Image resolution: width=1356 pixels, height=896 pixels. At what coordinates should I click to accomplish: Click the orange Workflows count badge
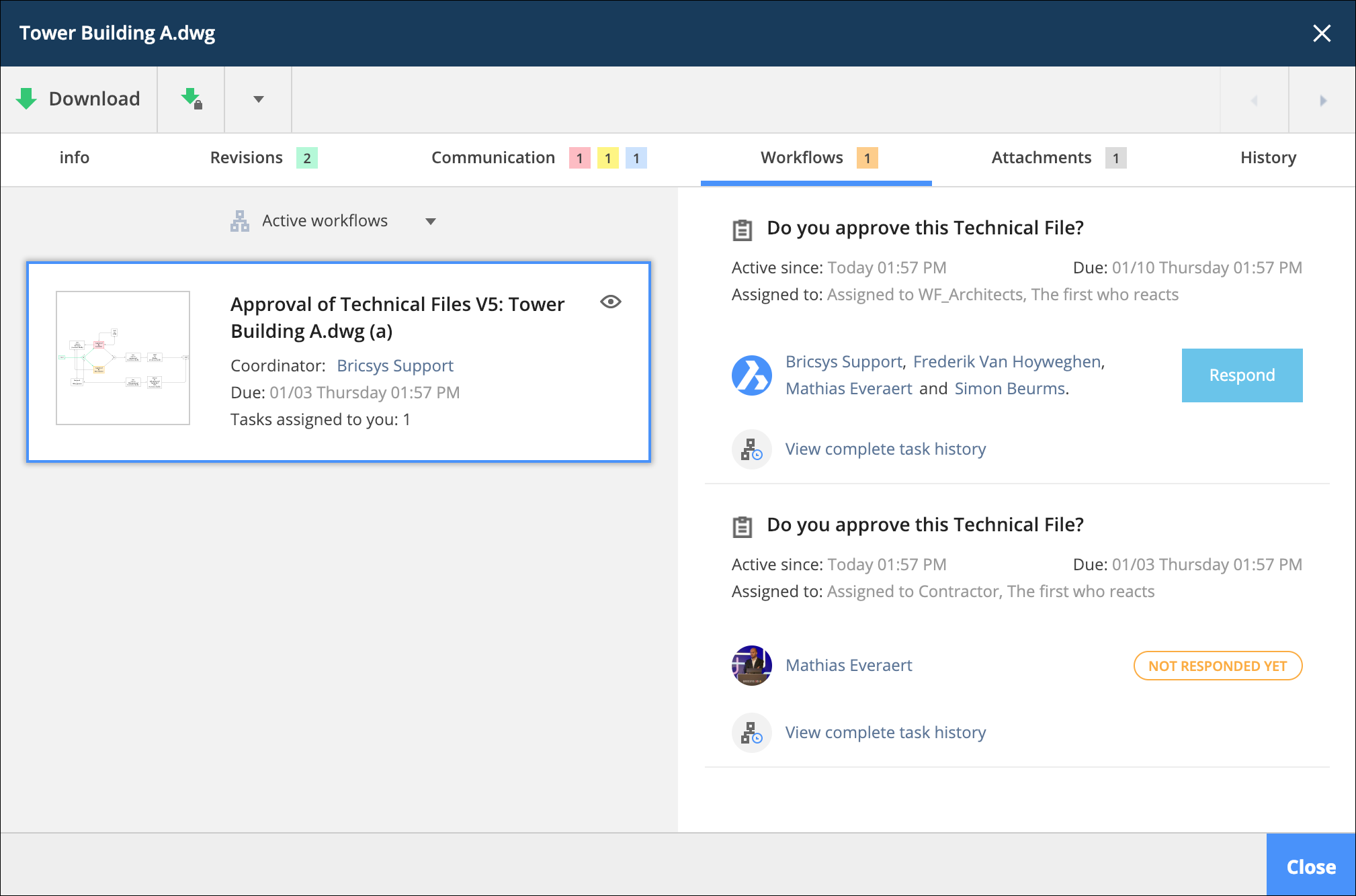(x=867, y=158)
